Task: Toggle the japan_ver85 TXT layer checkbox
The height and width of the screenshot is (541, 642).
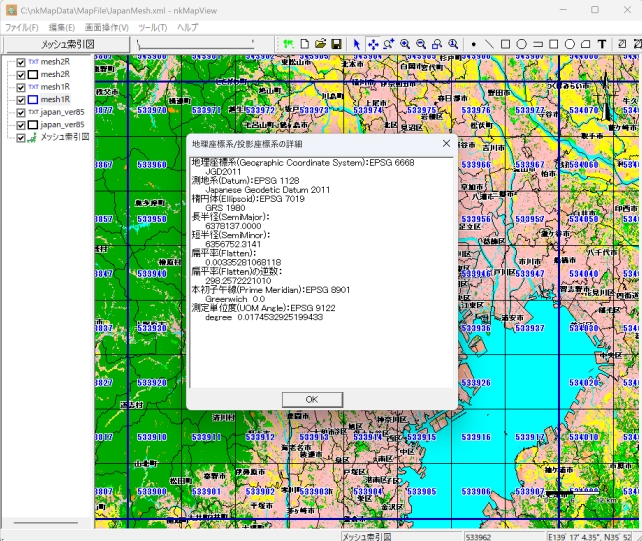Action: pos(20,112)
